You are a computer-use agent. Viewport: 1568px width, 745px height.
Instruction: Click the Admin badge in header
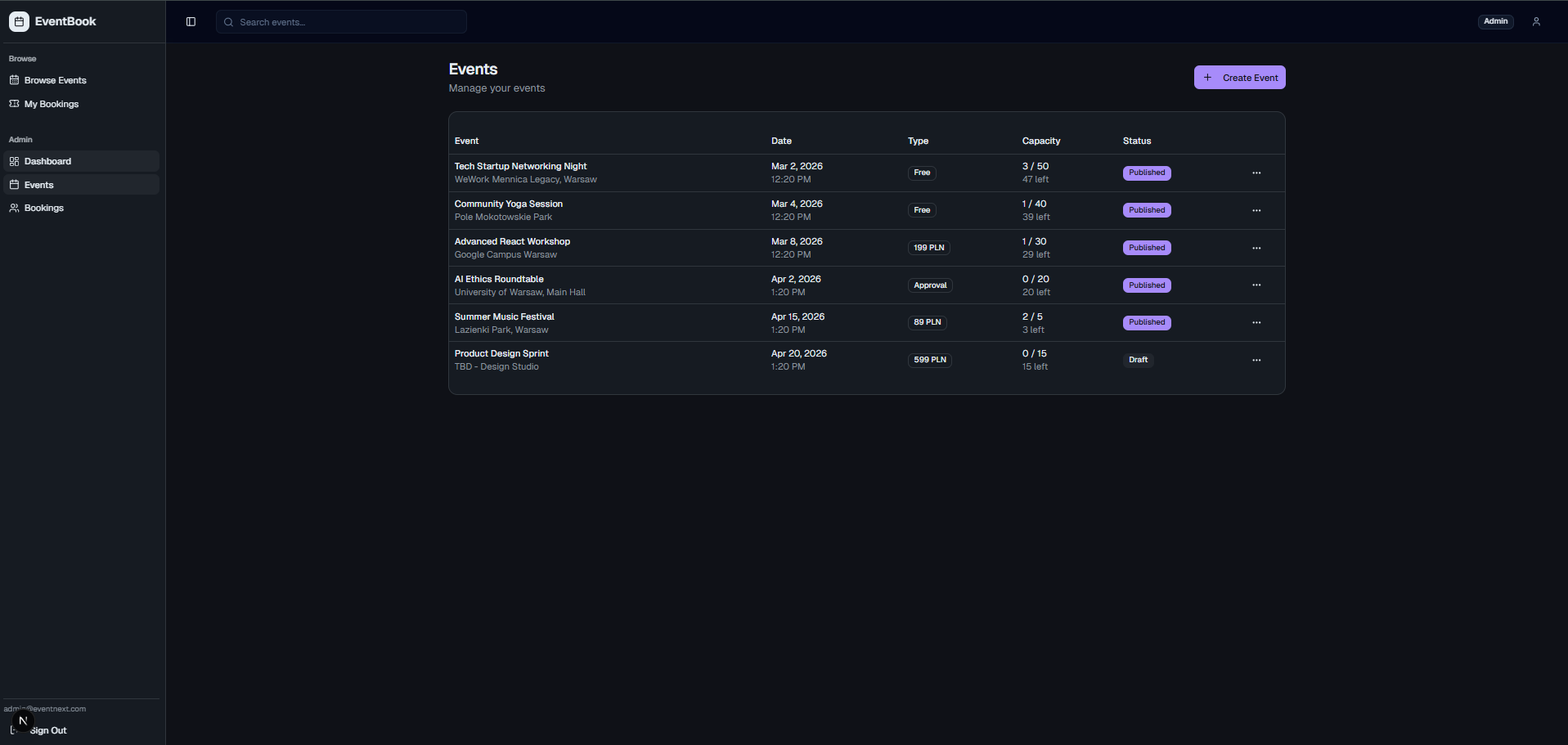point(1495,22)
